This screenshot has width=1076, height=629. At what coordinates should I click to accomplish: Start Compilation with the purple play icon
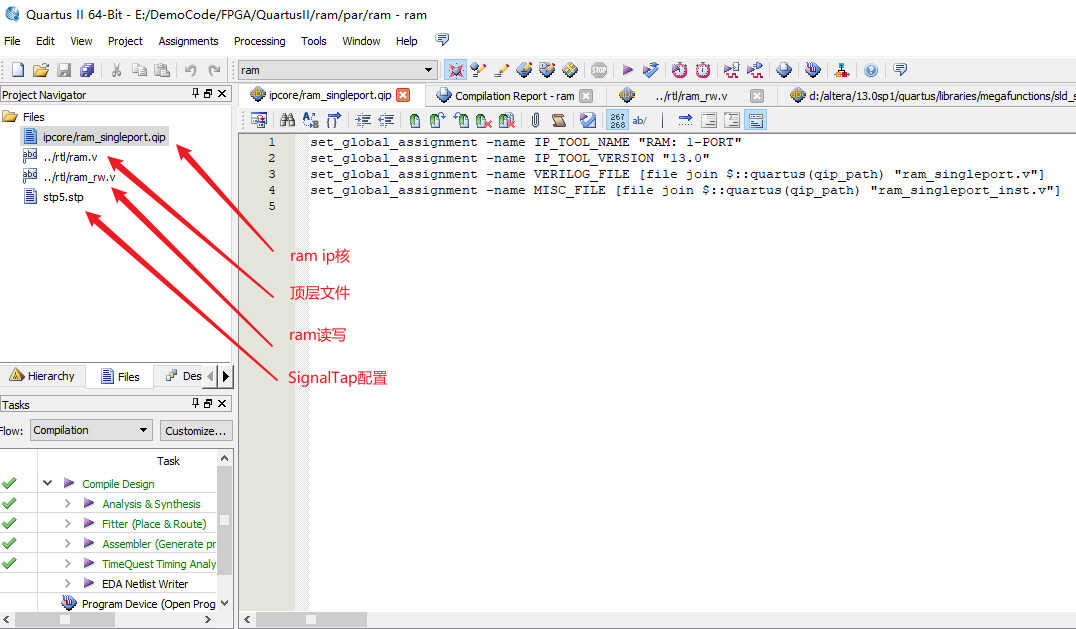click(627, 70)
